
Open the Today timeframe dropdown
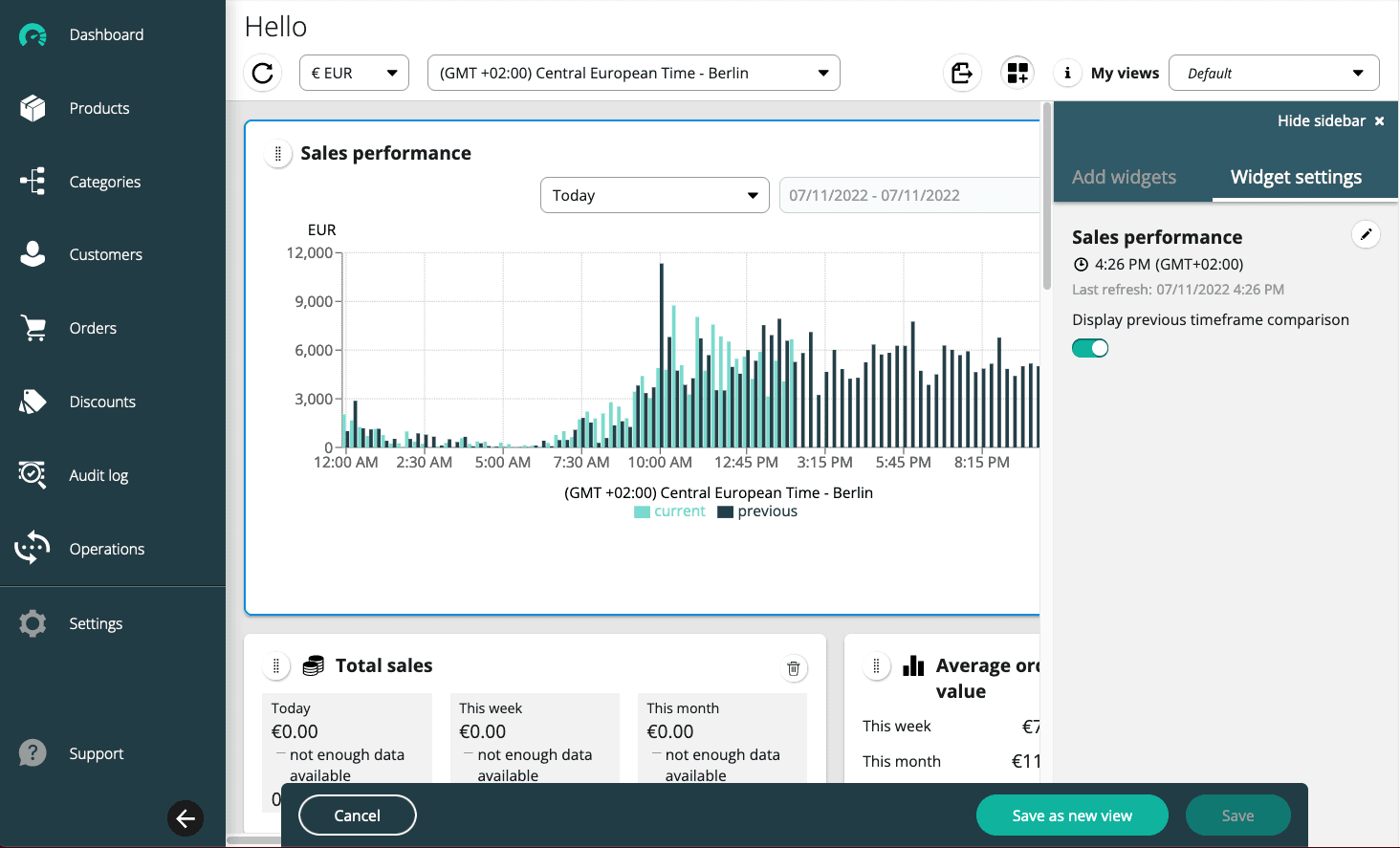(x=654, y=194)
